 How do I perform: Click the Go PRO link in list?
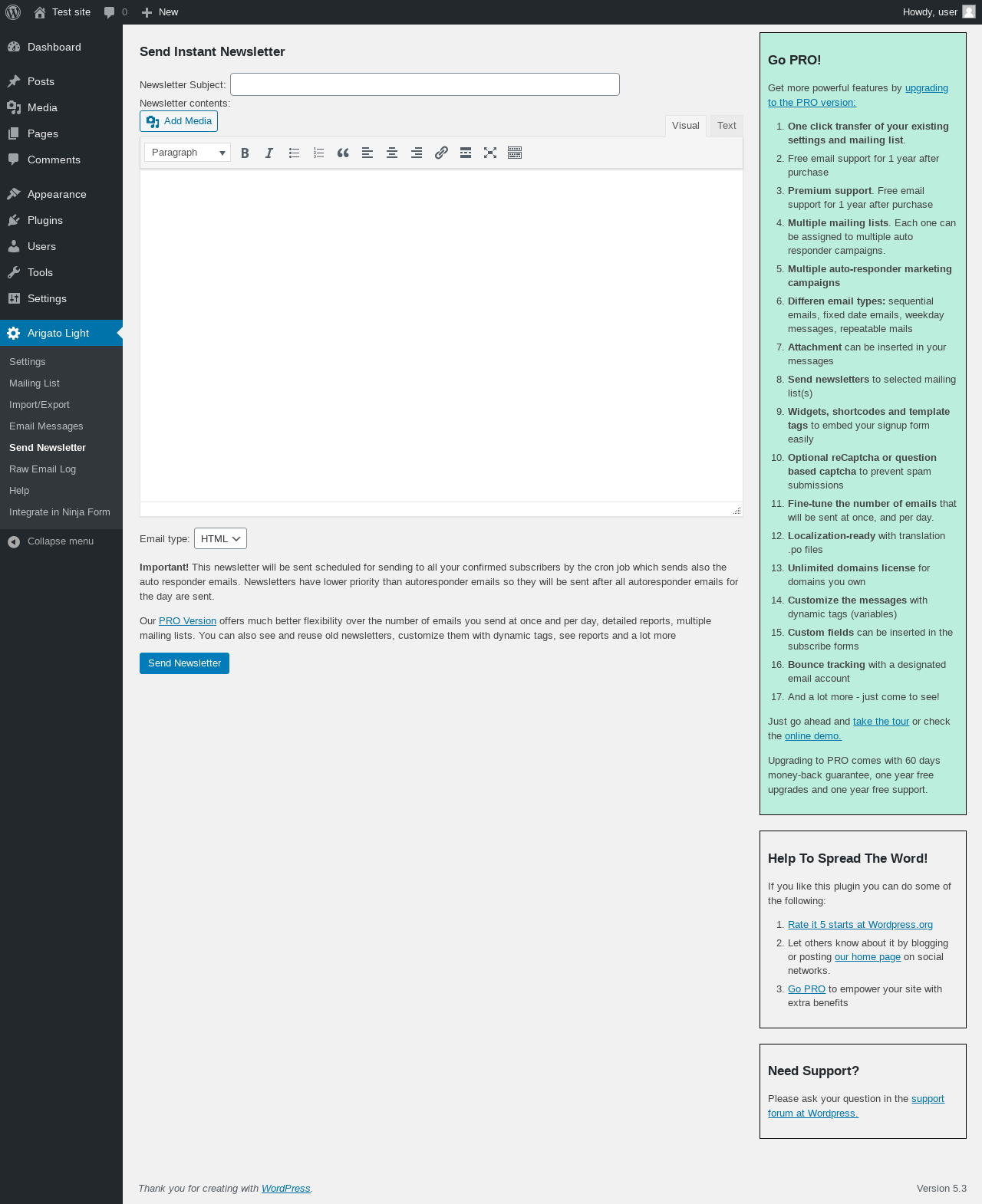(806, 989)
